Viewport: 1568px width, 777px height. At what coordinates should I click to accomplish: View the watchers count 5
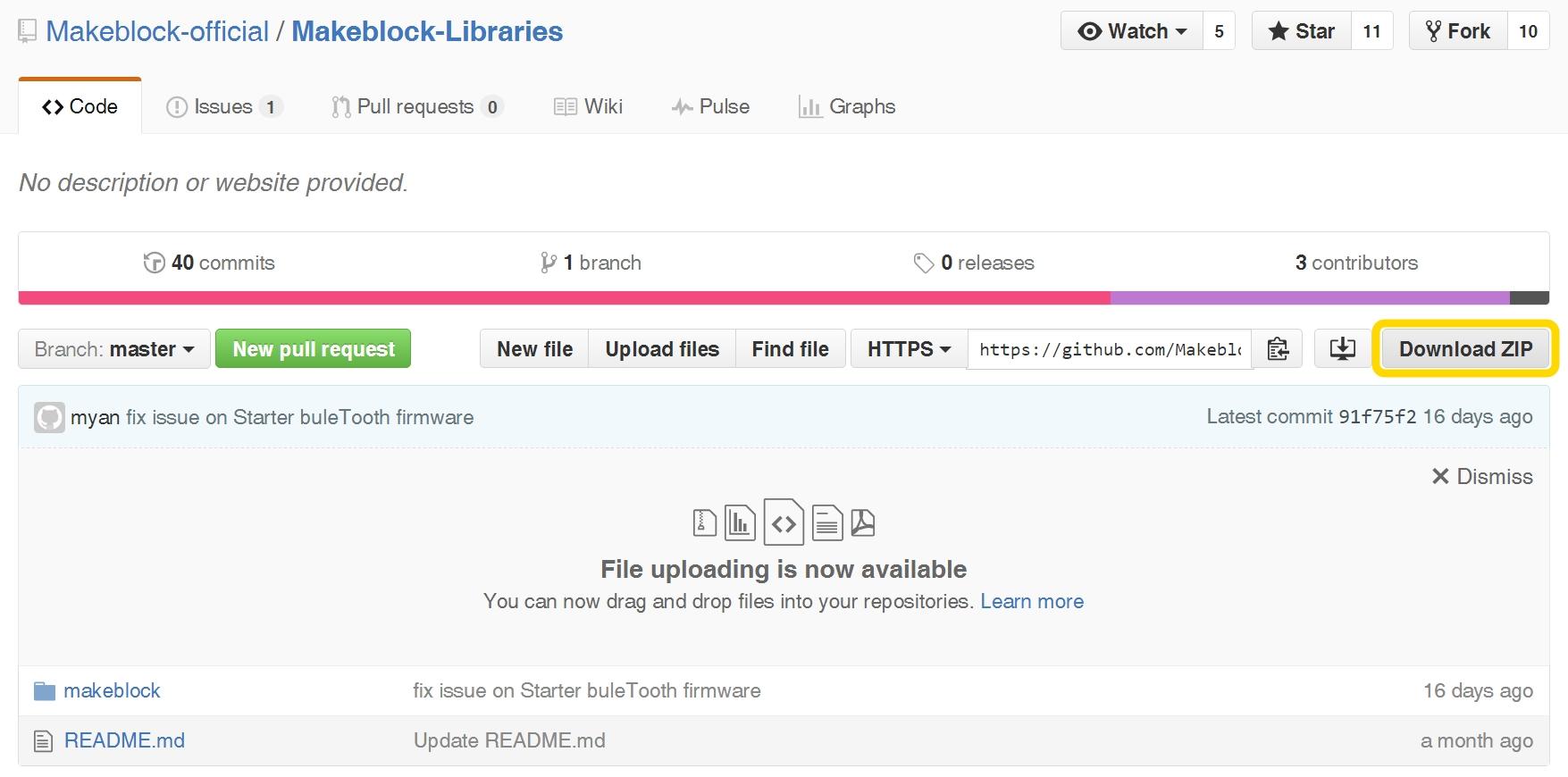(x=1219, y=31)
